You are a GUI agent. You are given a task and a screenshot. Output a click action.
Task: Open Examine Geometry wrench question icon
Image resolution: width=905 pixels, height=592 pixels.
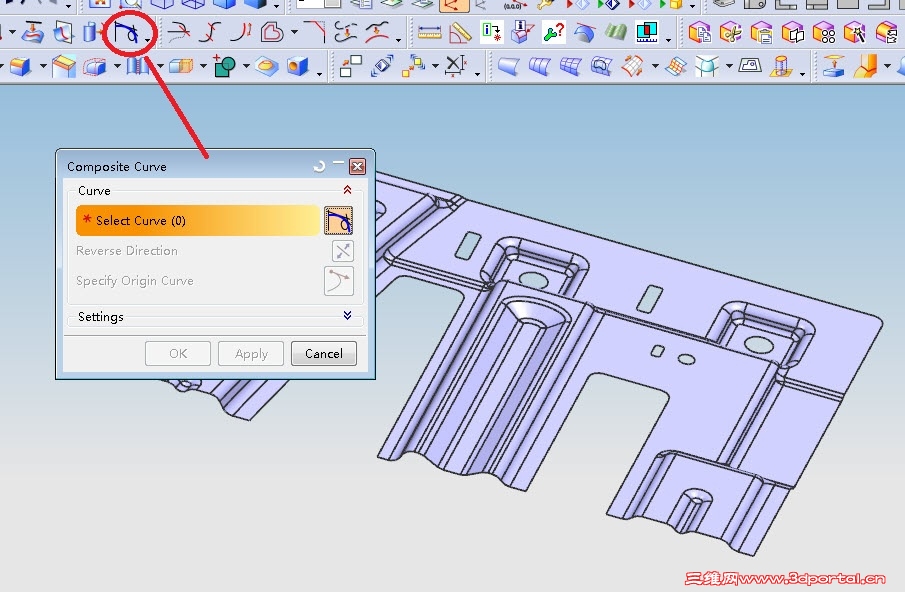point(554,32)
